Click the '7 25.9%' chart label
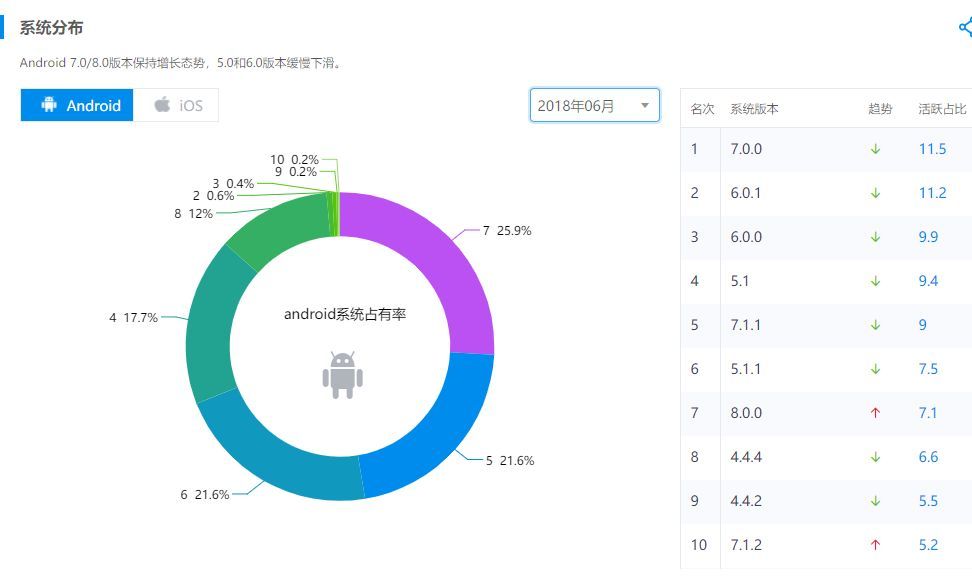 (x=507, y=231)
